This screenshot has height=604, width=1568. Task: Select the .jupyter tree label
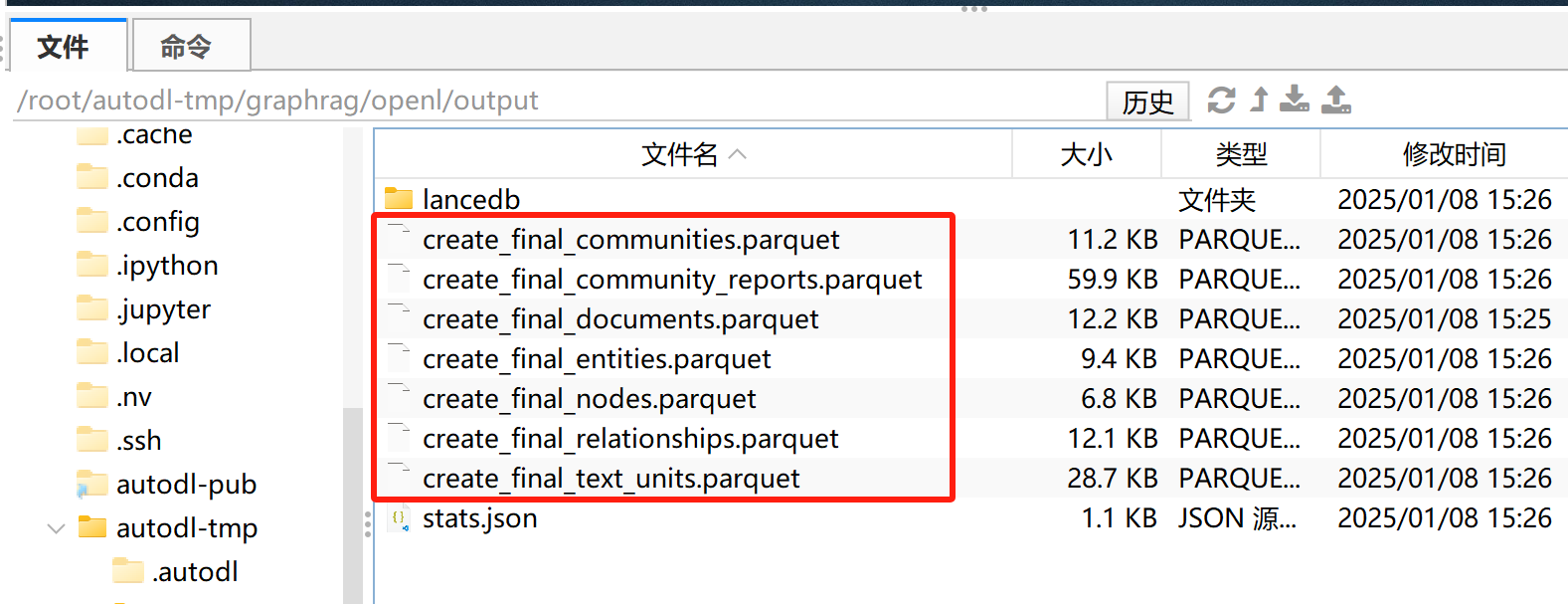click(163, 309)
